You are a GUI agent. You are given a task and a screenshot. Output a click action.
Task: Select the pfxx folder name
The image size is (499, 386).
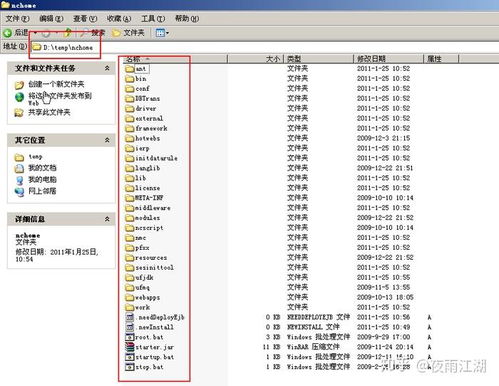coord(142,248)
